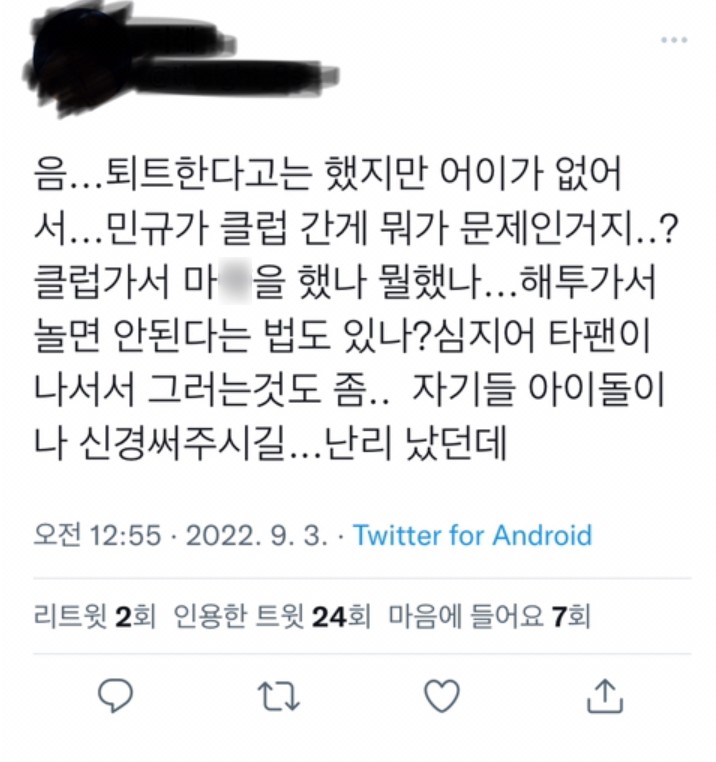View the 리트윗 2회 retweet list
Screen dimensions: 716x762
95,616
